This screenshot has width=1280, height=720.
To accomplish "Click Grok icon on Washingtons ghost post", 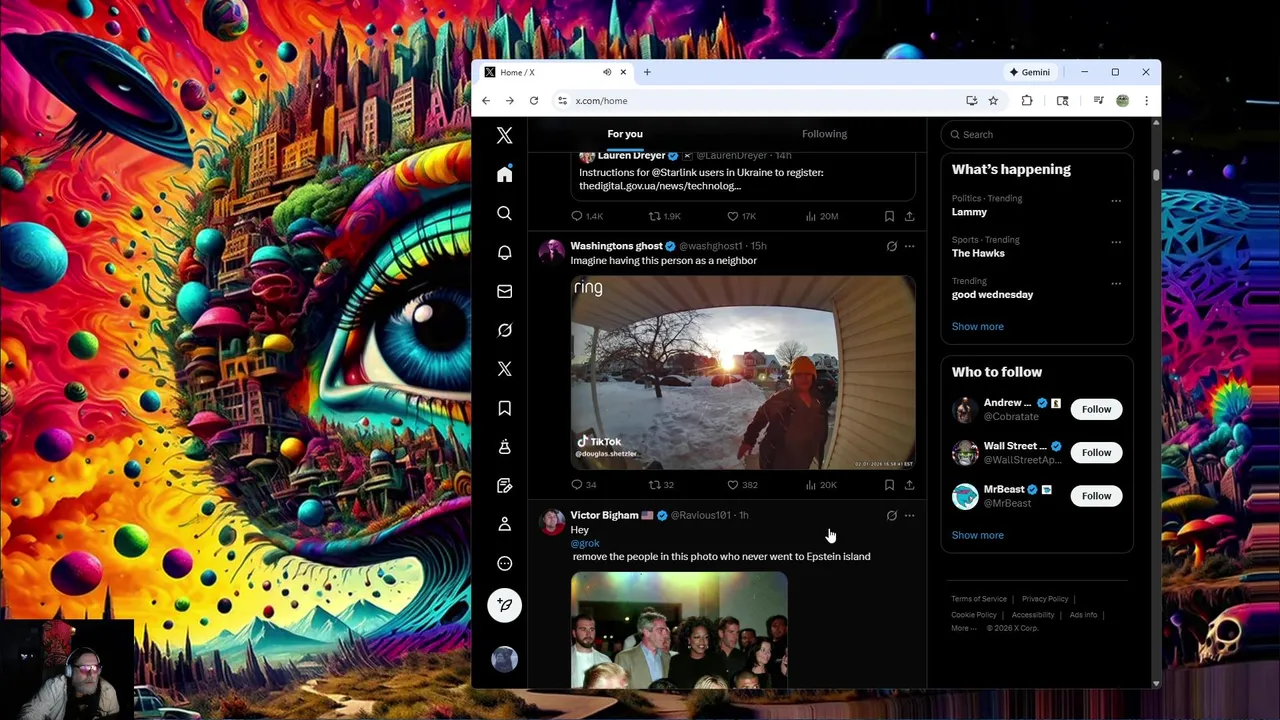I will [x=891, y=246].
